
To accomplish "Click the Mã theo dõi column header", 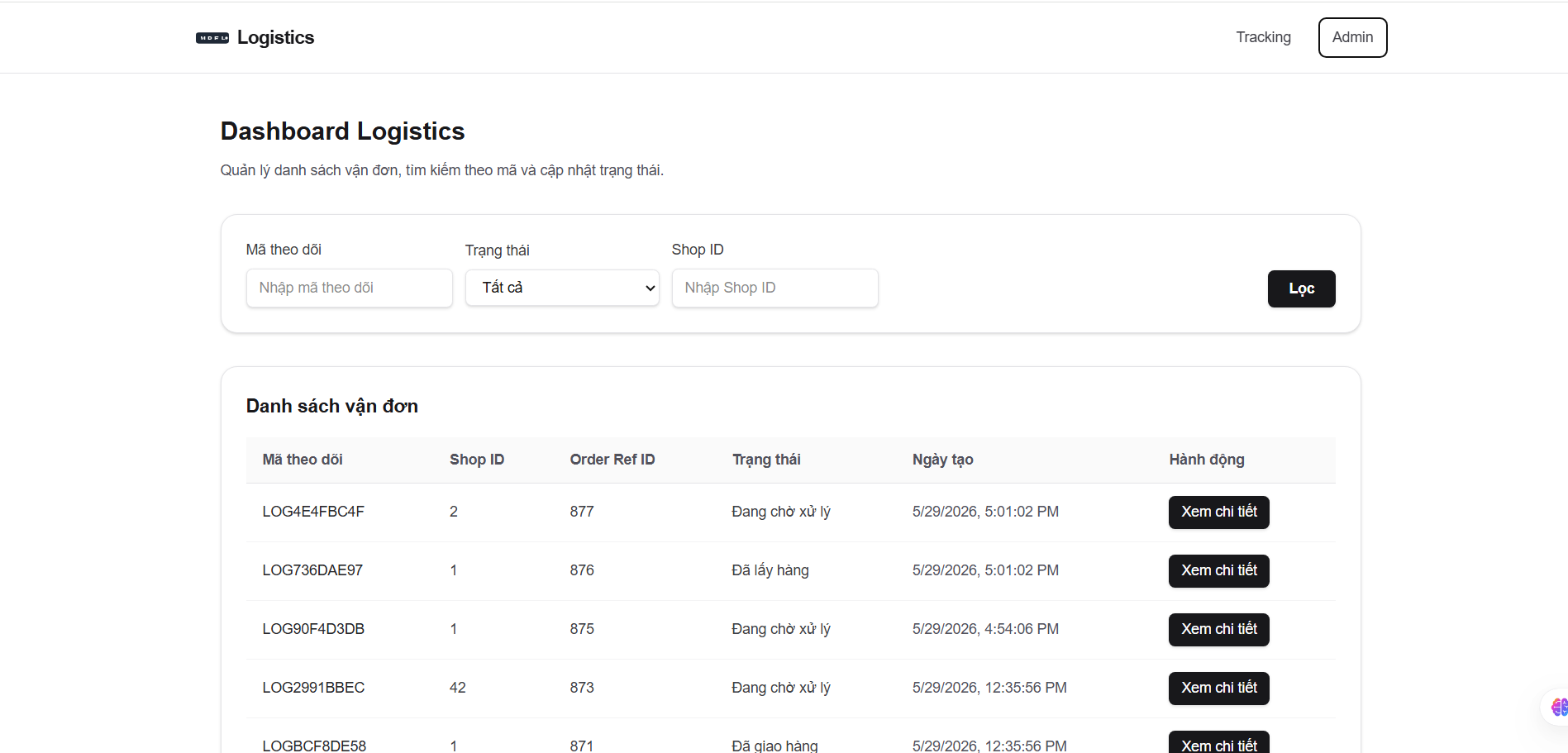I will point(303,460).
